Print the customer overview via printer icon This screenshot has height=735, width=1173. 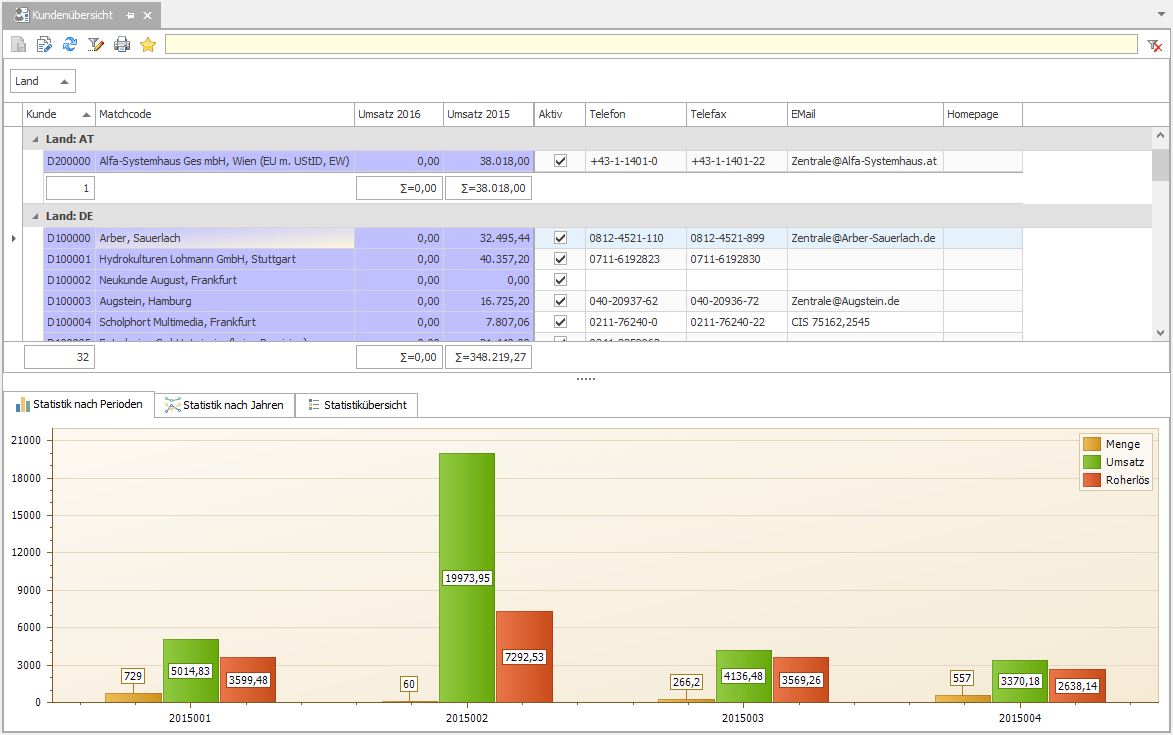pos(122,45)
